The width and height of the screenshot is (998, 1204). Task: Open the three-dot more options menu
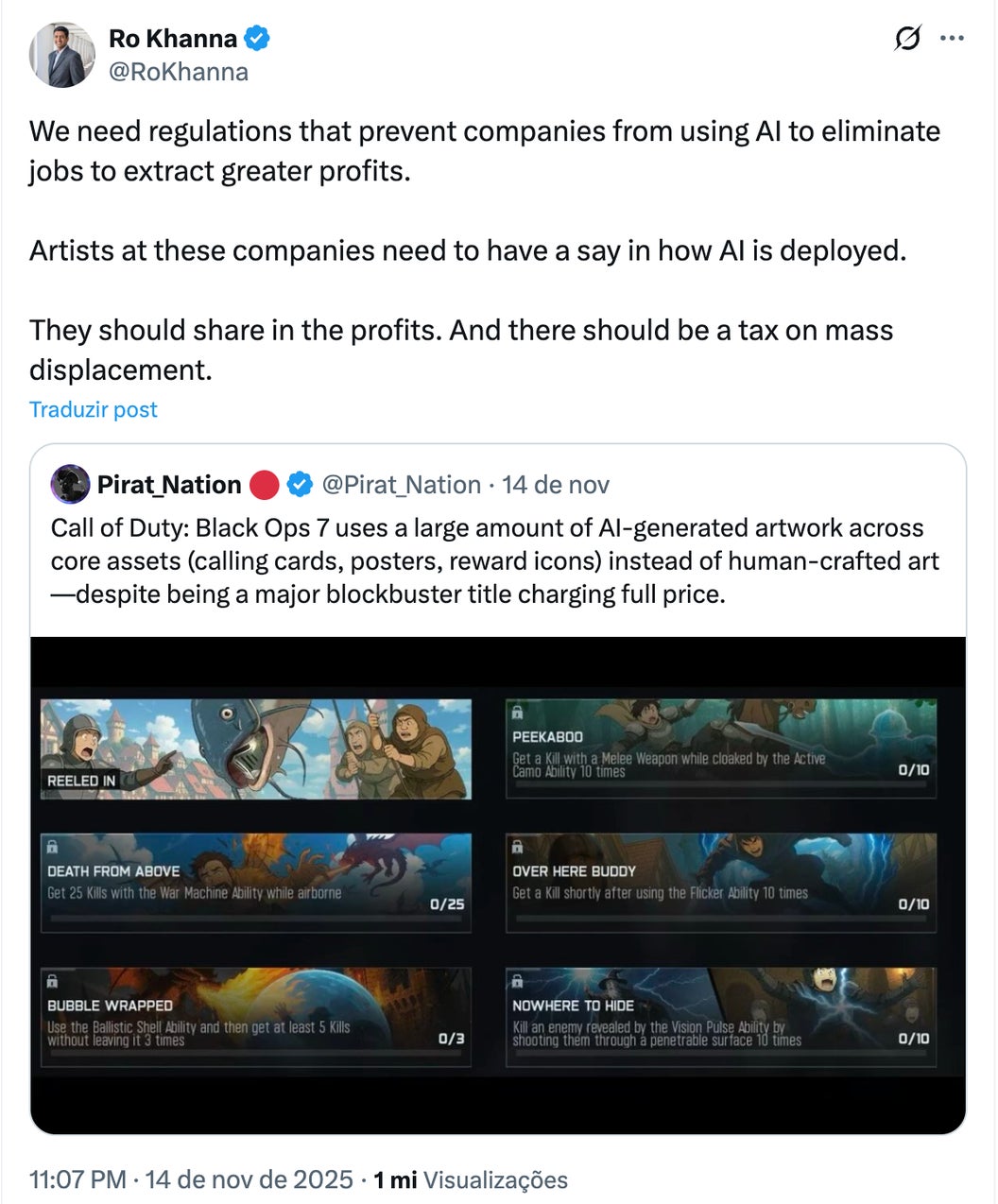(x=952, y=39)
